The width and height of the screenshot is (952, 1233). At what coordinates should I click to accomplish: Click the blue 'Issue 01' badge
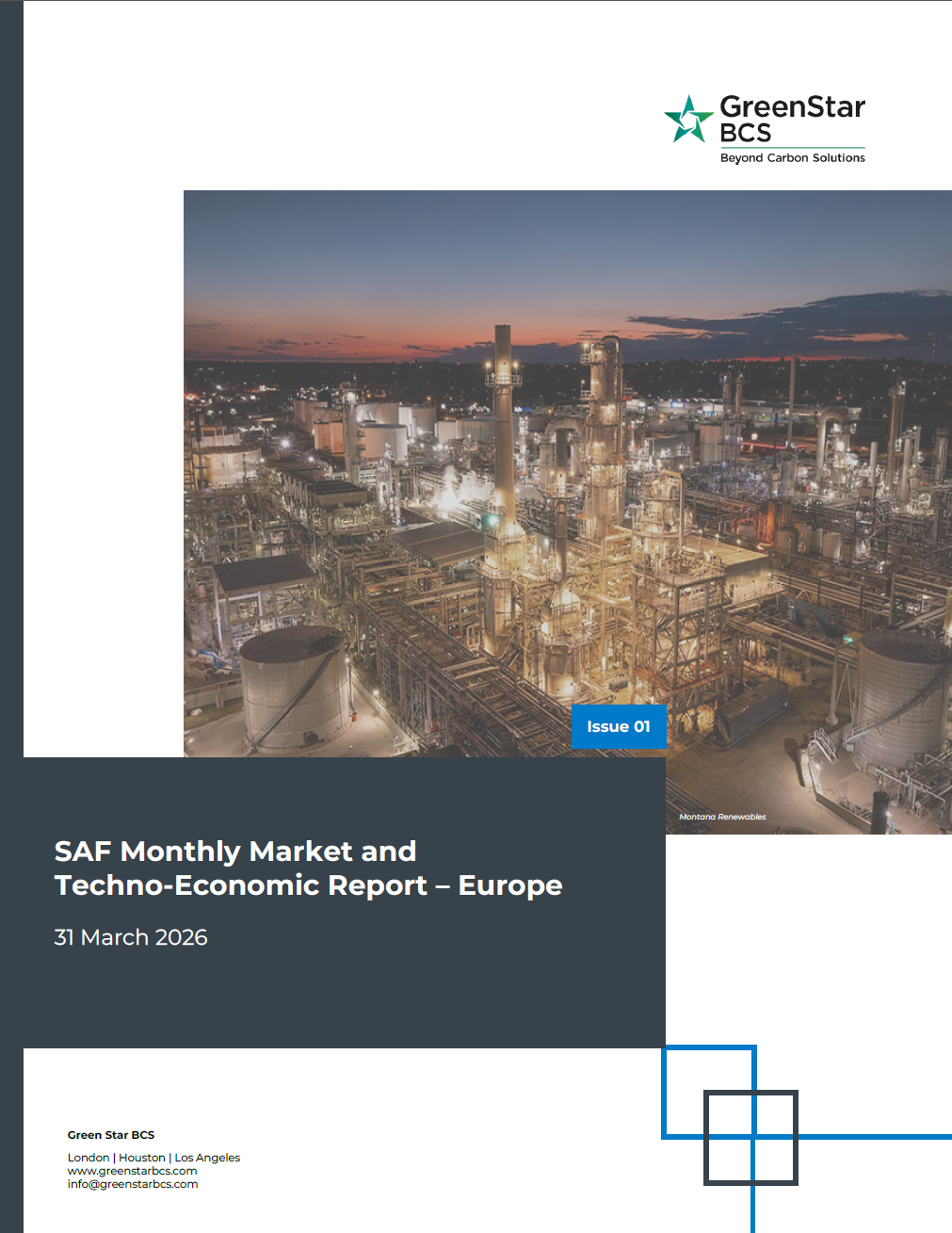[618, 726]
